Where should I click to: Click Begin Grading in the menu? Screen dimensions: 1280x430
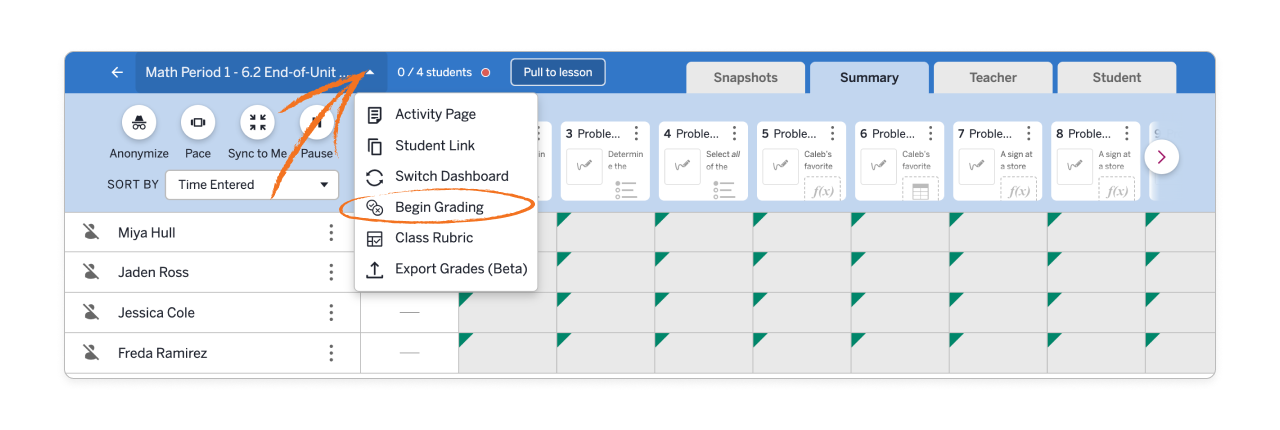[439, 207]
